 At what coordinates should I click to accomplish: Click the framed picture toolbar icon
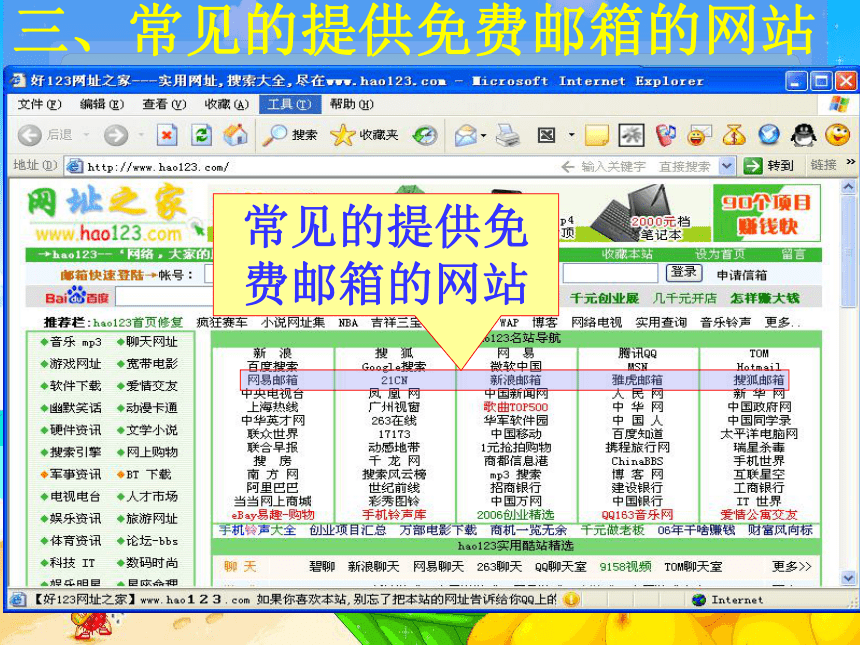click(x=631, y=135)
